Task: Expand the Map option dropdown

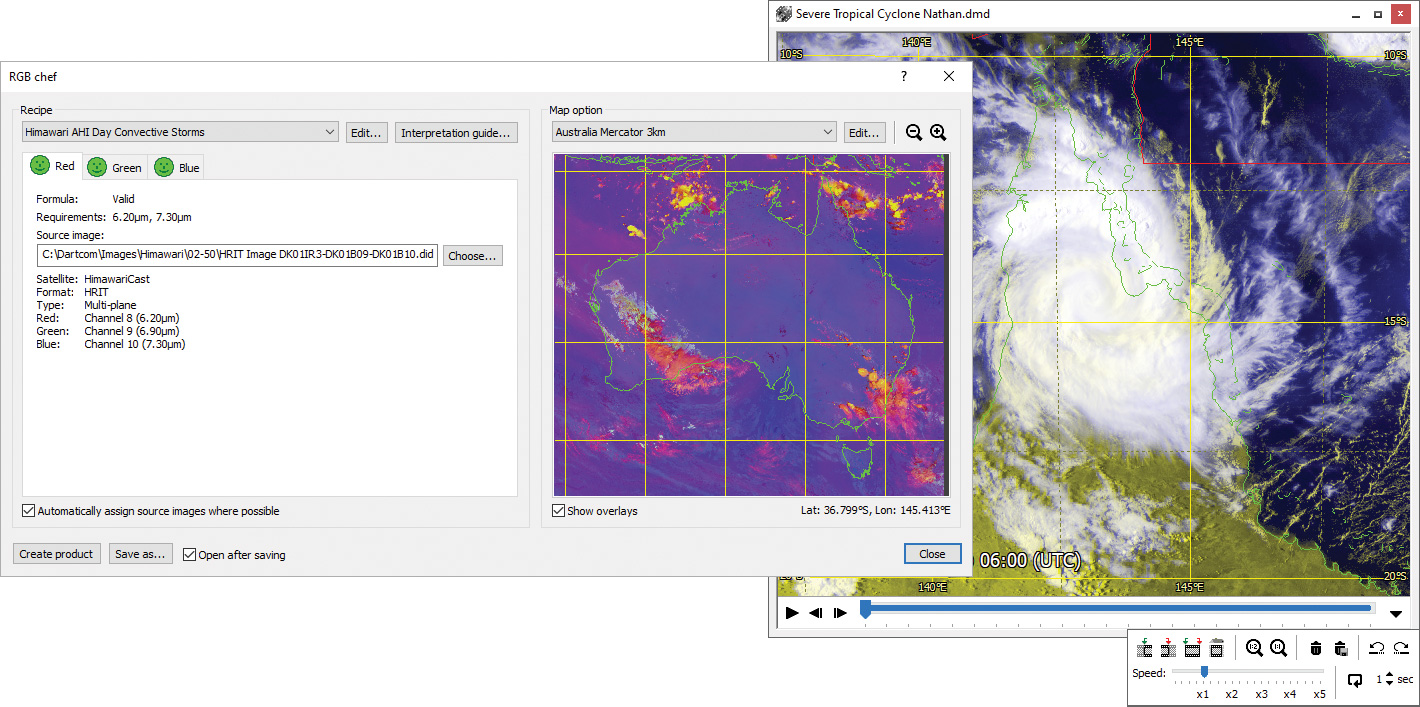Action: pyautogui.click(x=827, y=132)
